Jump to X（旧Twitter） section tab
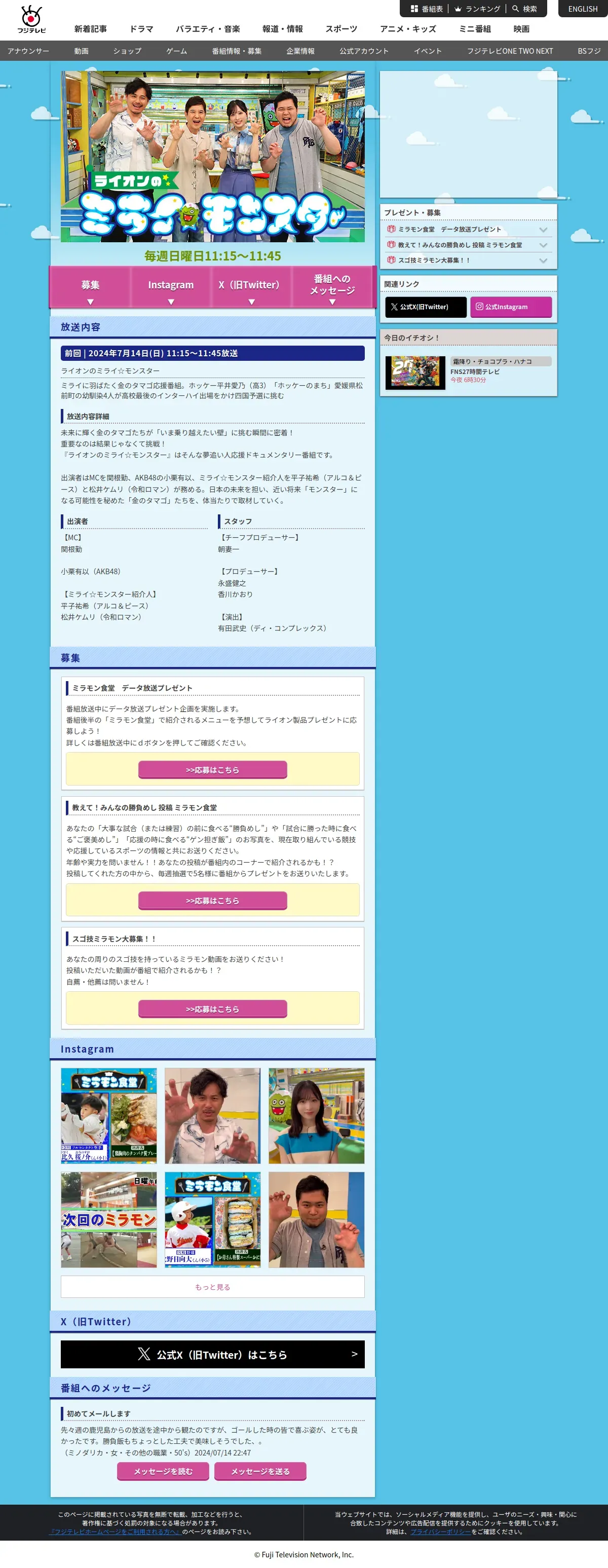608x1568 pixels. tap(251, 287)
